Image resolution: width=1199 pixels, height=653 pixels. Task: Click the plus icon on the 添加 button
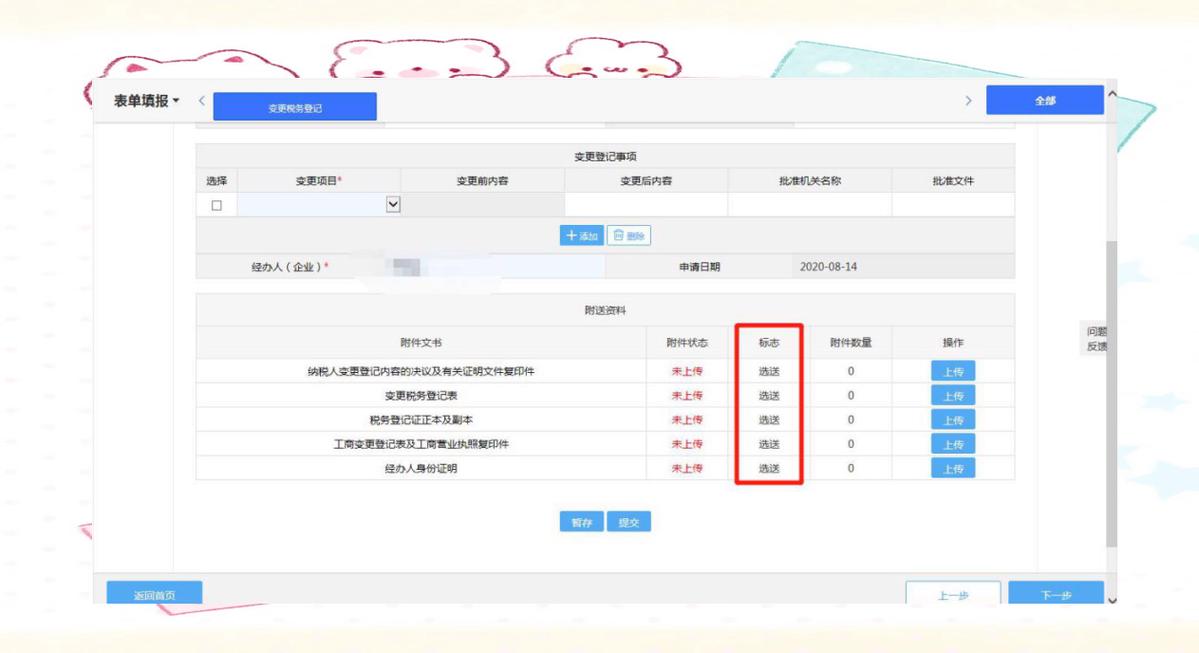pos(572,235)
